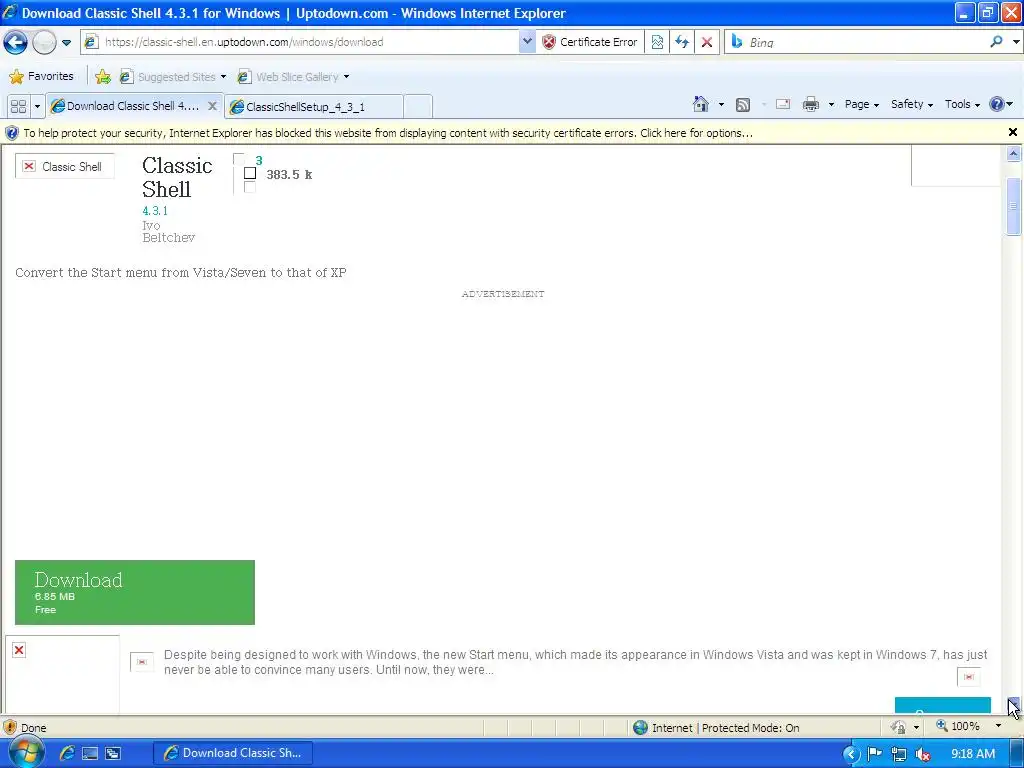
Task: Expand the zoom level dropdown arrow
Action: 998,726
